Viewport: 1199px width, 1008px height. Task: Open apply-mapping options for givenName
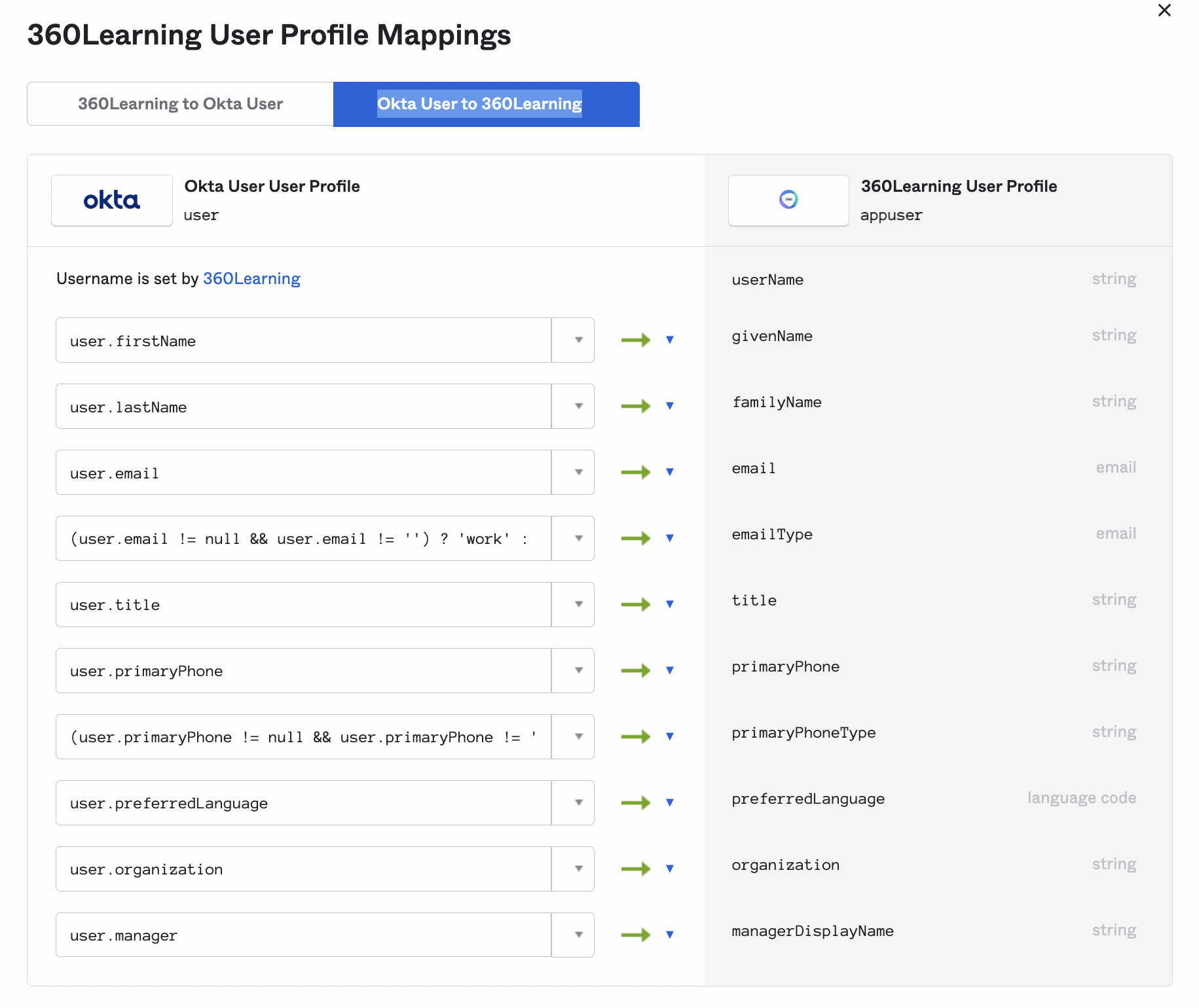tap(670, 340)
